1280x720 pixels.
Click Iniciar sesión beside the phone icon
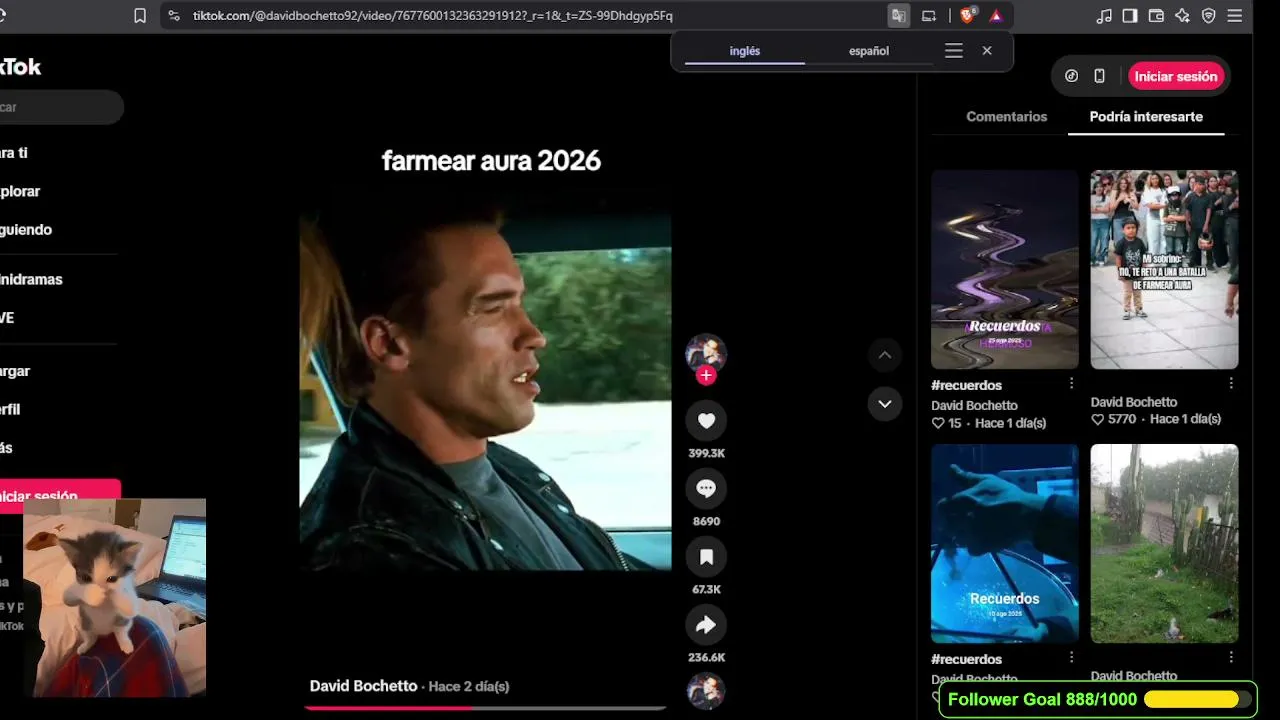pyautogui.click(x=1176, y=76)
